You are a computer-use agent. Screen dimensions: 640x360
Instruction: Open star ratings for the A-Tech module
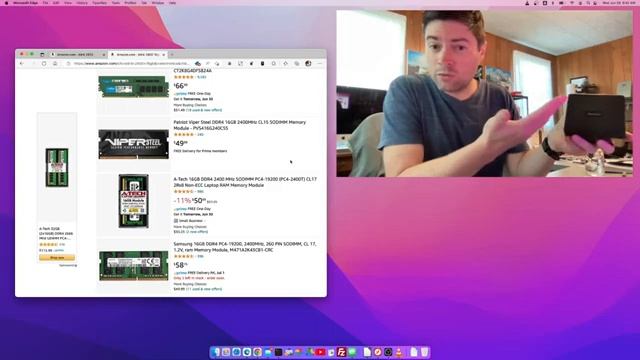(x=184, y=191)
